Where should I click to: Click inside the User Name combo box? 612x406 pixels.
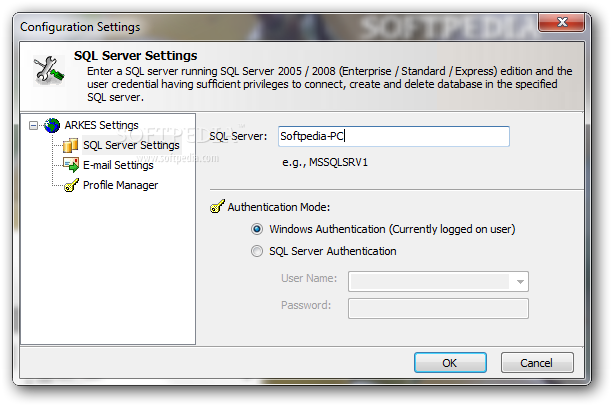click(438, 281)
